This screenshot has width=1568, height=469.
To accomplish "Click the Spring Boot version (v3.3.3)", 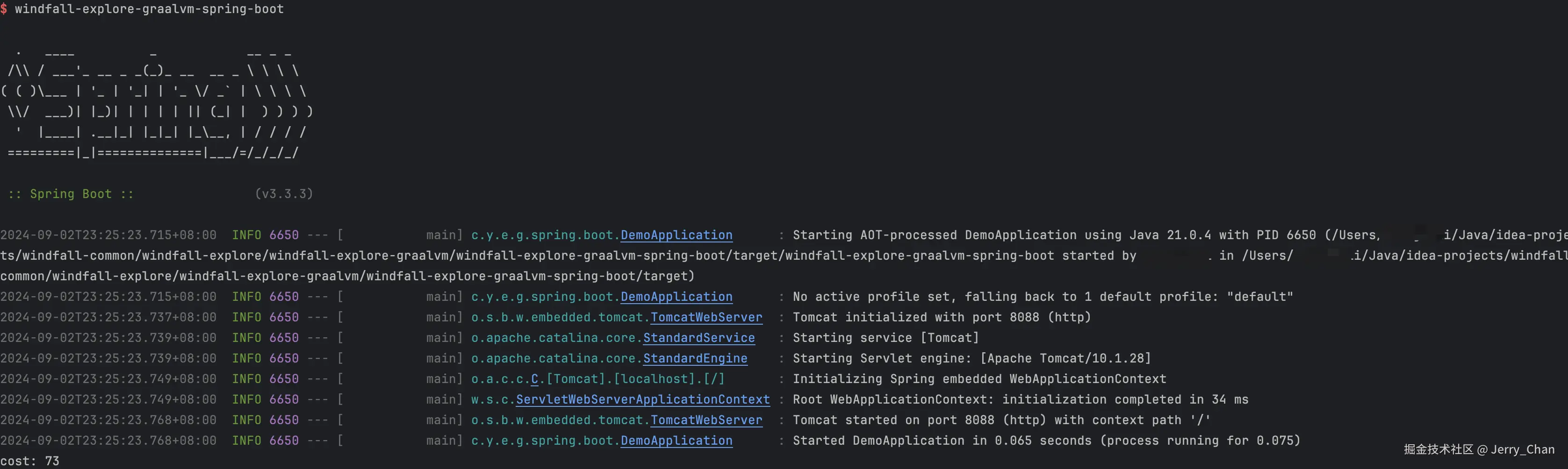I will point(284,193).
